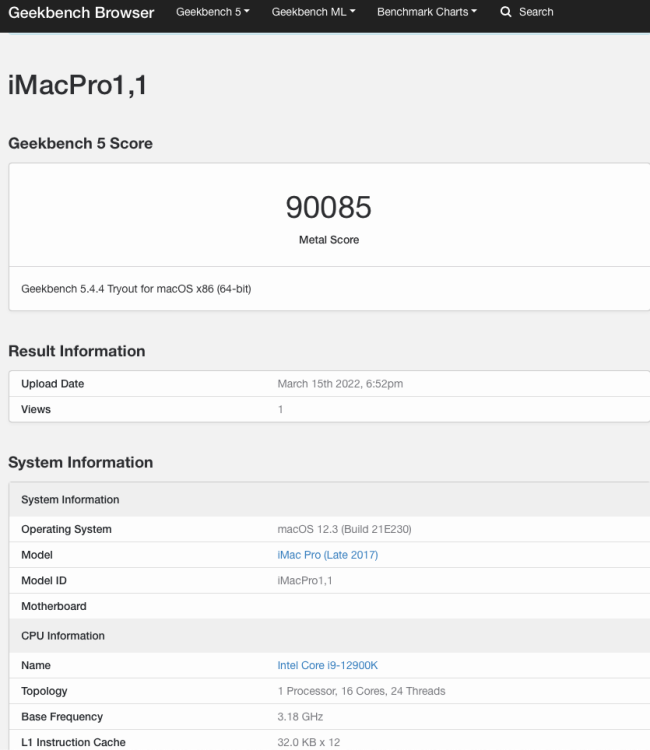650x750 pixels.
Task: Expand the Benchmark Charts dropdown
Action: [x=427, y=12]
